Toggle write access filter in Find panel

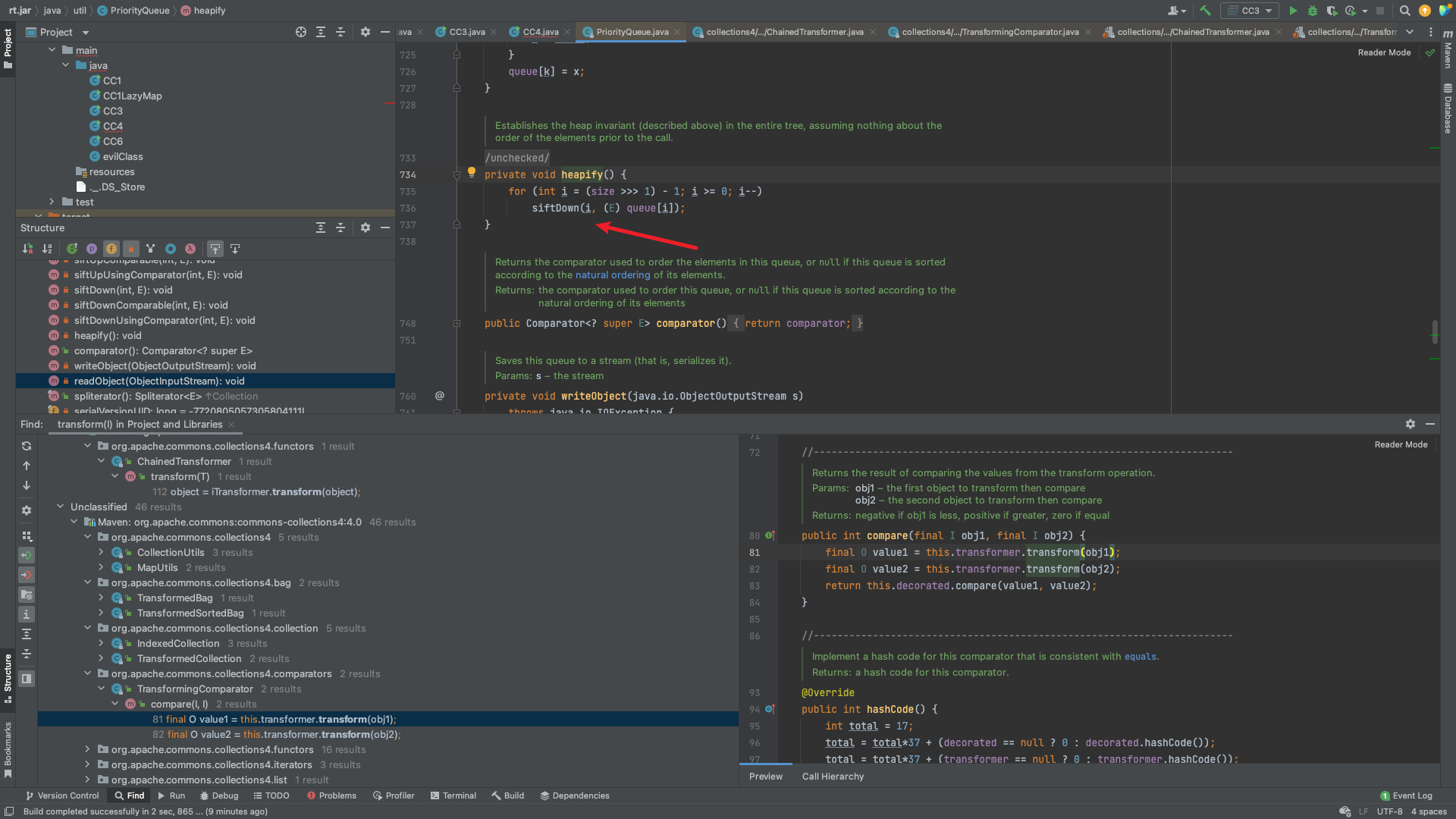pos(27,575)
